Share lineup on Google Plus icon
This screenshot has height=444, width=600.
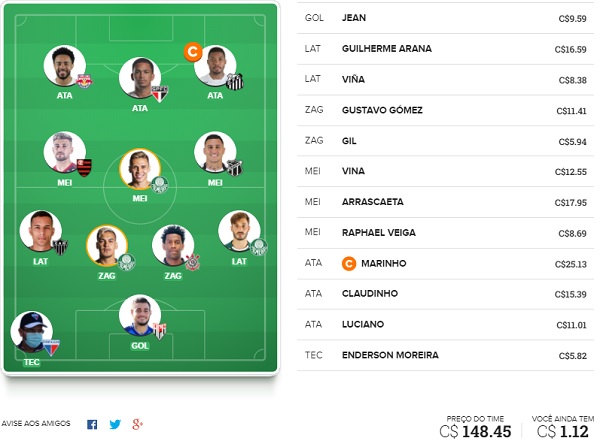[137, 424]
